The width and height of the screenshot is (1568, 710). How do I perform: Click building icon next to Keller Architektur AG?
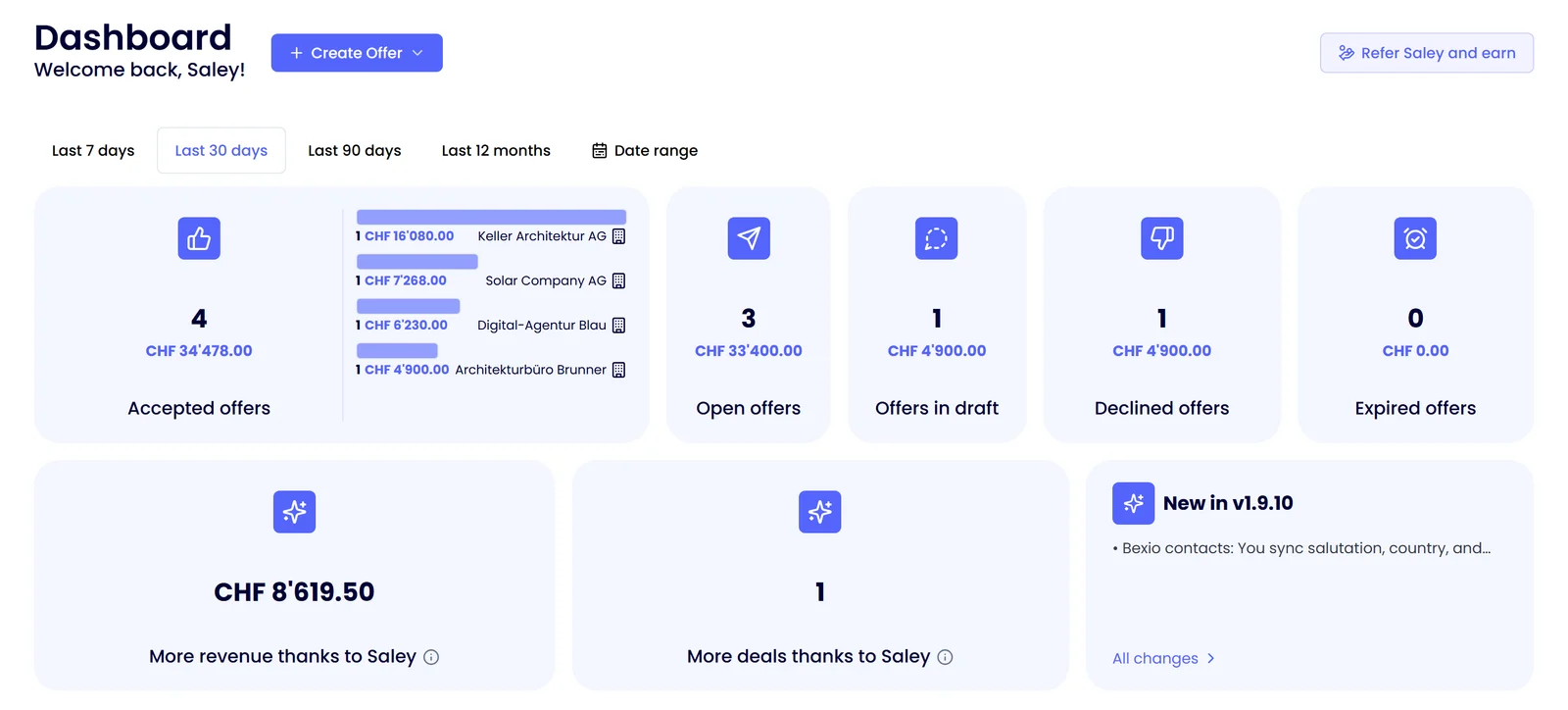click(x=618, y=236)
